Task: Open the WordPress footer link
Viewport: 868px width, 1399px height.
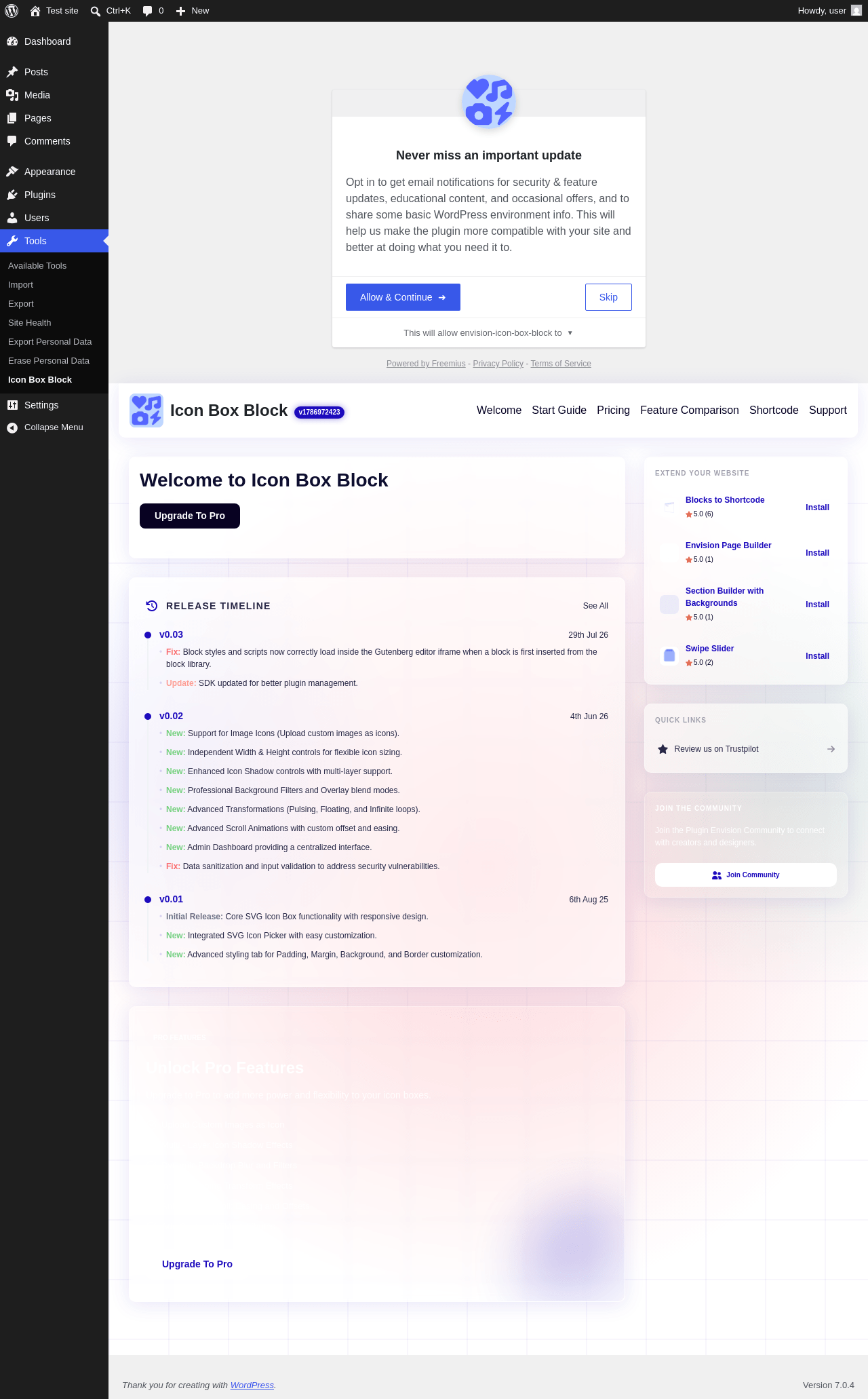Action: (252, 1385)
